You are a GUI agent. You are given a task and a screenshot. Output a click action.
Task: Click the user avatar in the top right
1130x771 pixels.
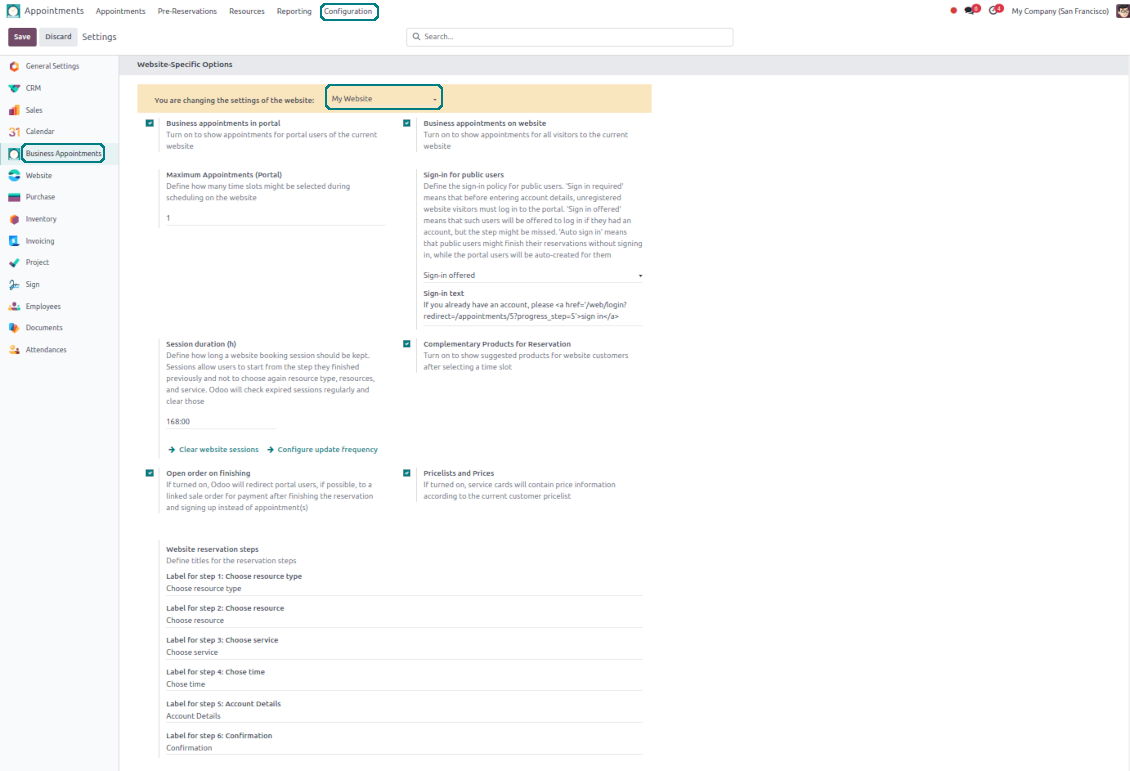(x=1122, y=11)
